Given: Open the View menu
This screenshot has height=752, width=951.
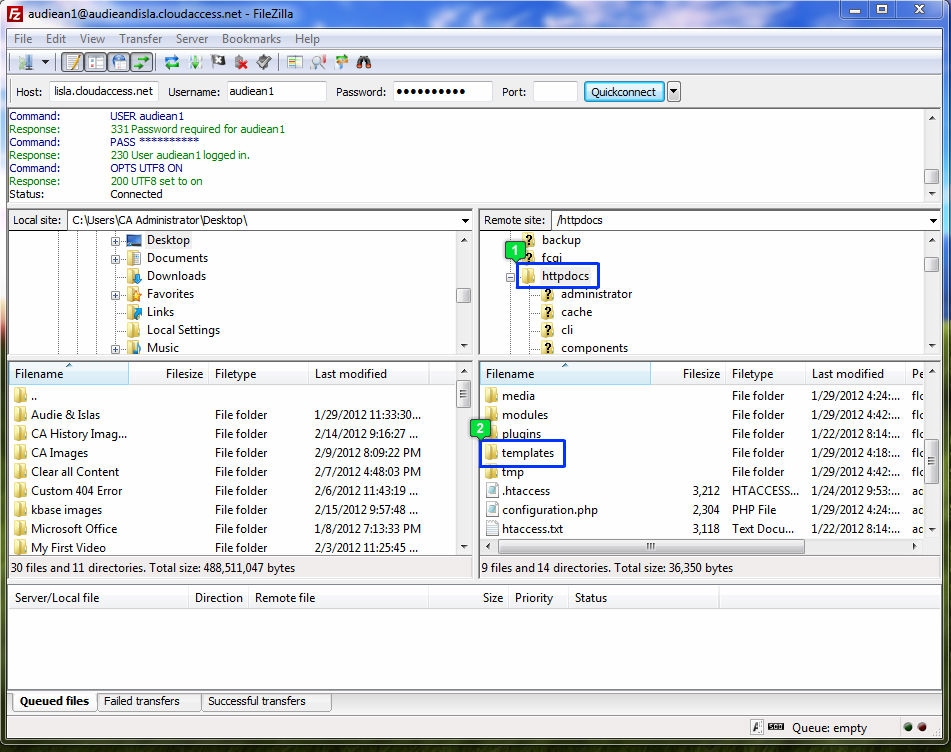Looking at the screenshot, I should click(x=92, y=39).
